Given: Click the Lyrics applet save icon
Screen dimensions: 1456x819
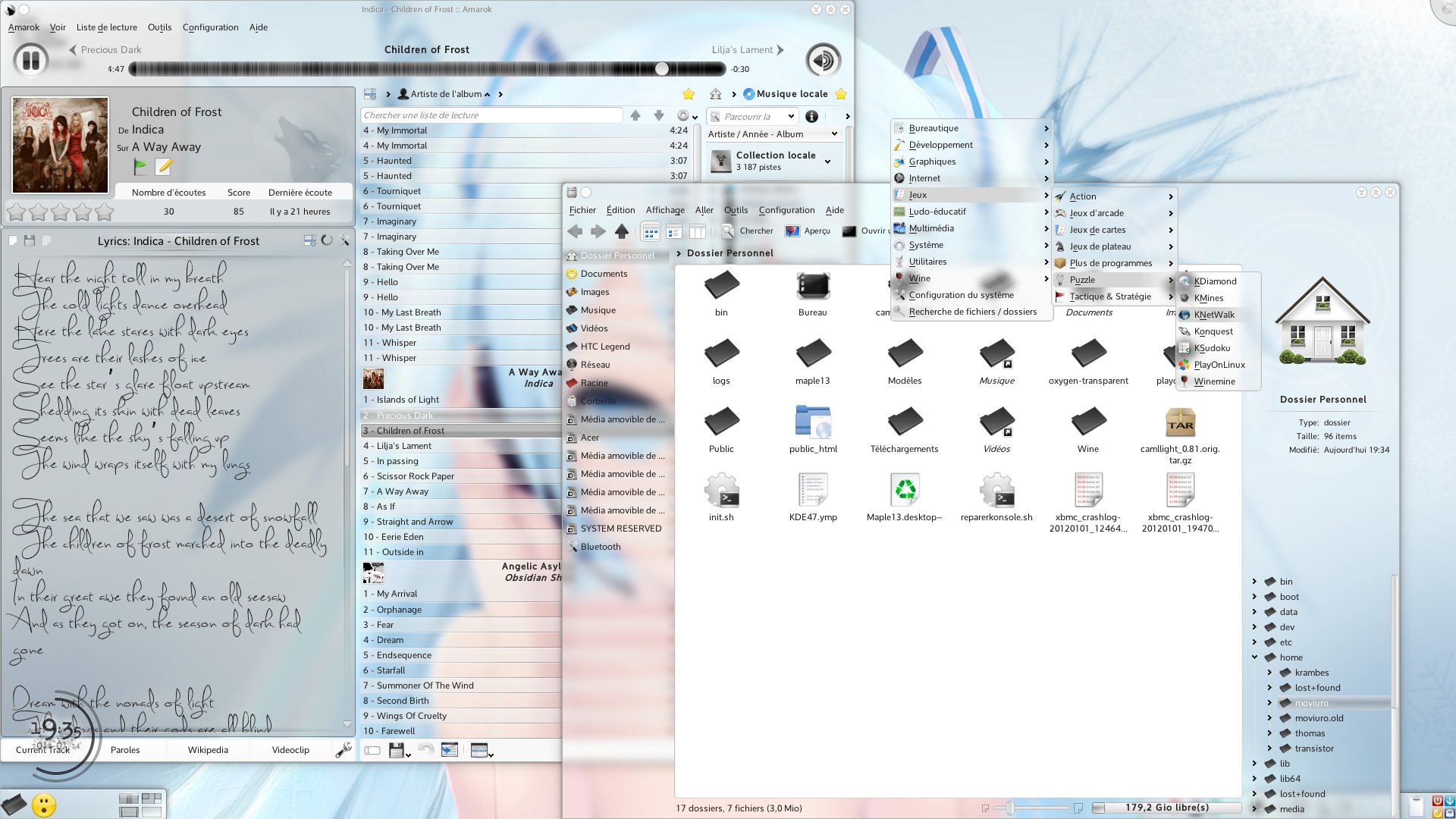Looking at the screenshot, I should (x=30, y=240).
